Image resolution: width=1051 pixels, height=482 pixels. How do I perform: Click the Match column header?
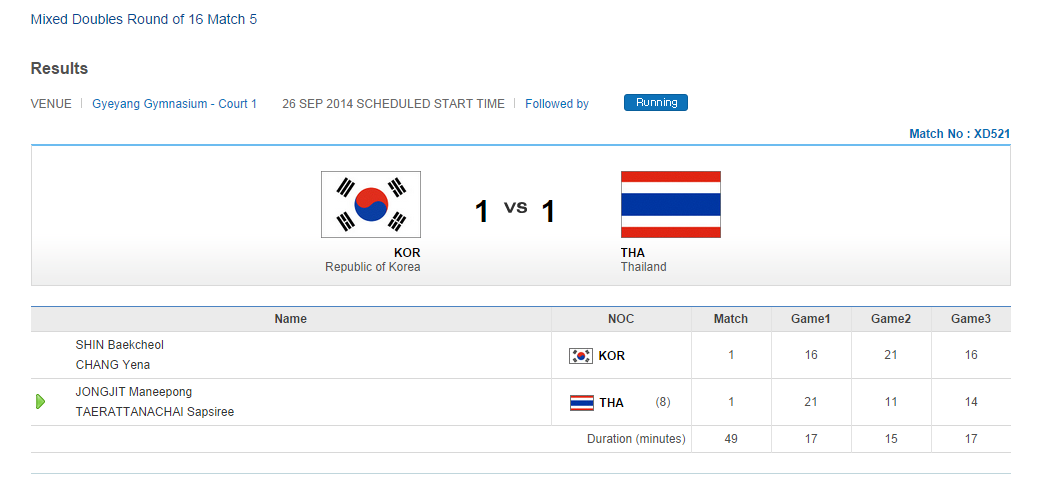[731, 319]
